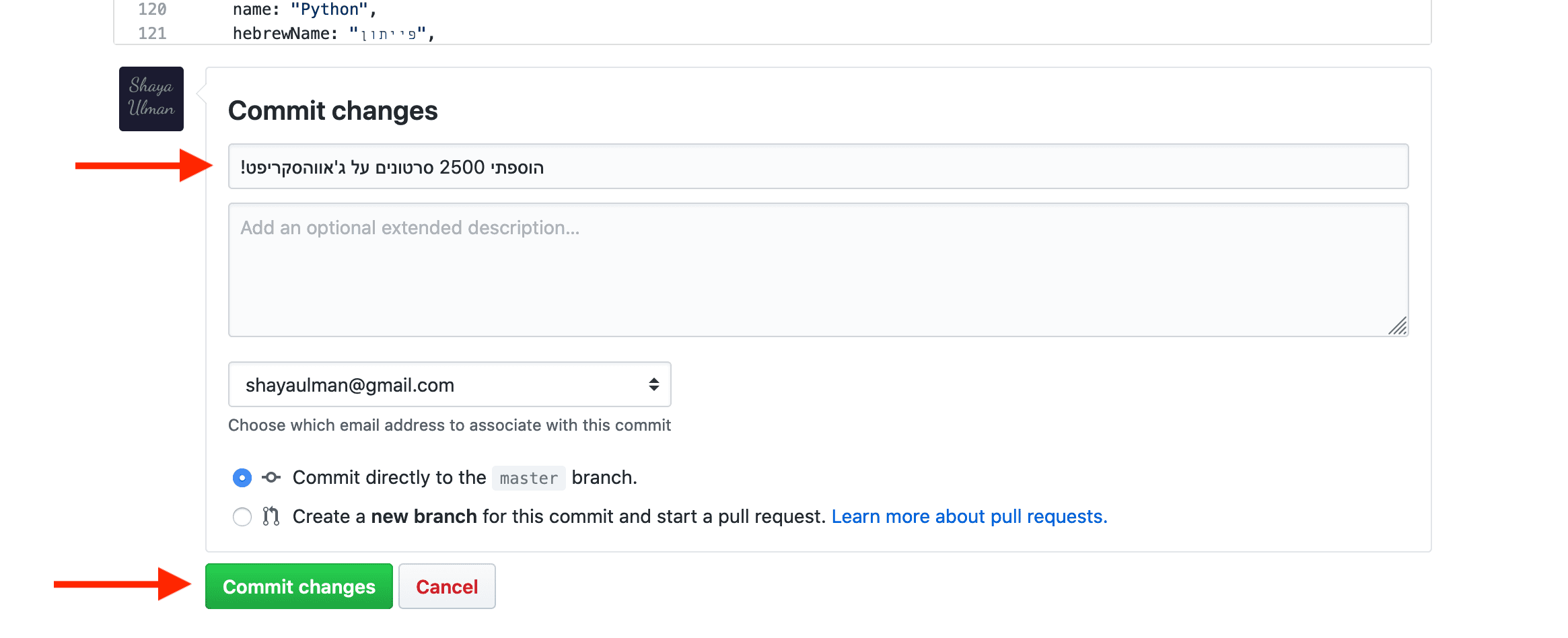This screenshot has height=638, width=1568.
Task: Click line number 120 in the code view
Action: pyautogui.click(x=152, y=9)
